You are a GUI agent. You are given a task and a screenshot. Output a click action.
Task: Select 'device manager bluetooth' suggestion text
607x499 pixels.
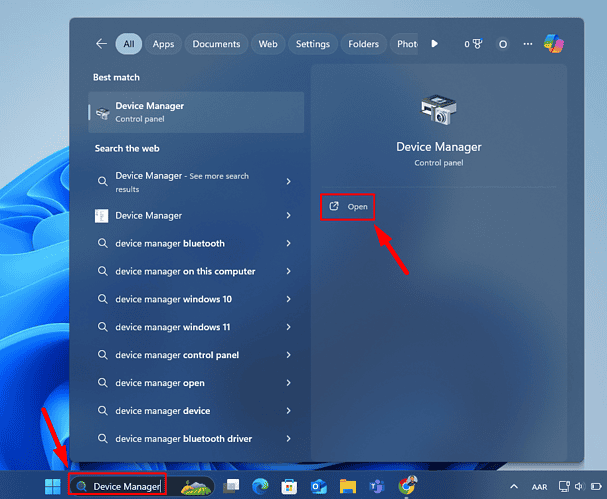[170, 243]
